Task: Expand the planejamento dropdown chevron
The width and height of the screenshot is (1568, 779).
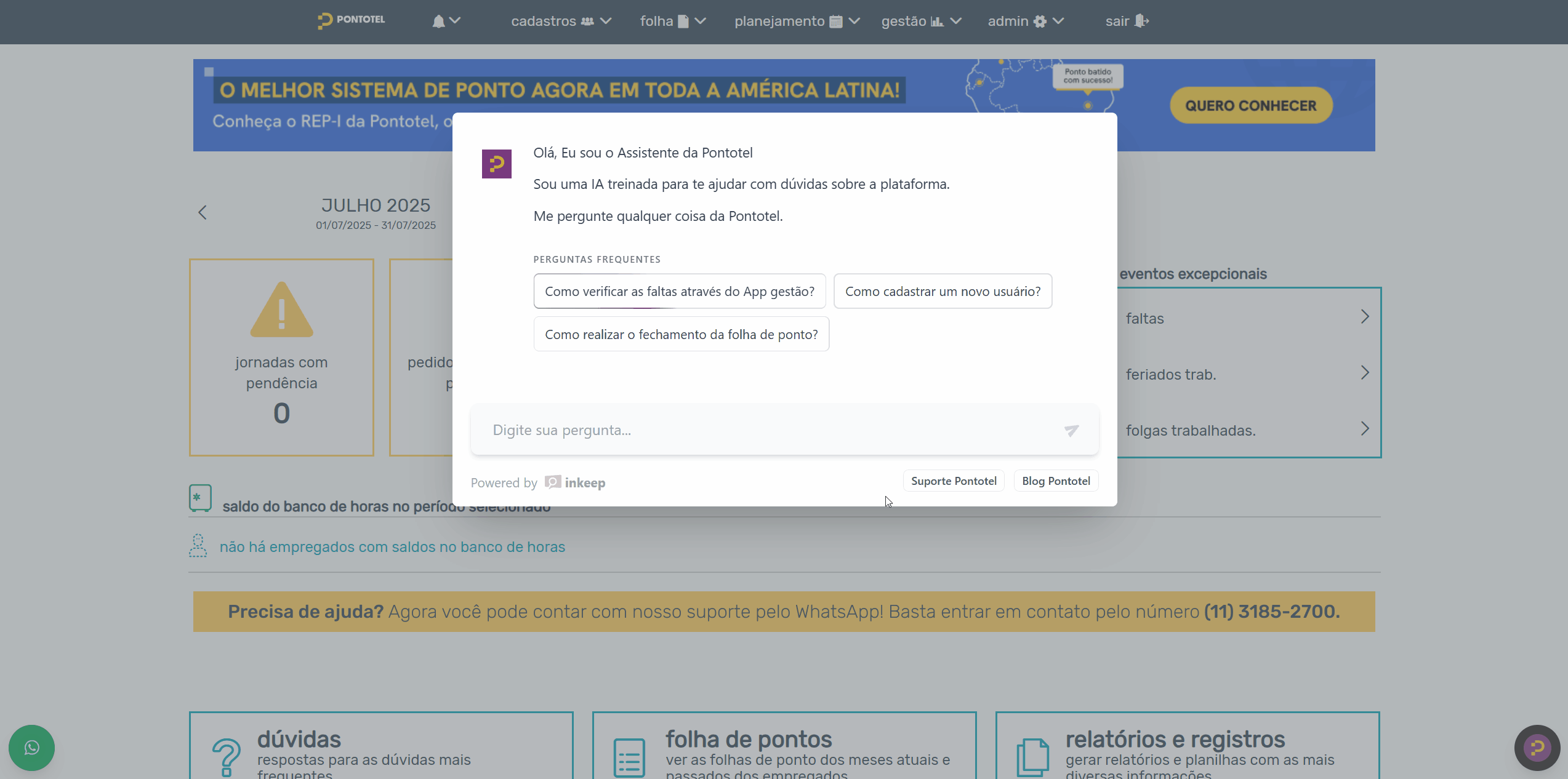Action: (x=854, y=21)
